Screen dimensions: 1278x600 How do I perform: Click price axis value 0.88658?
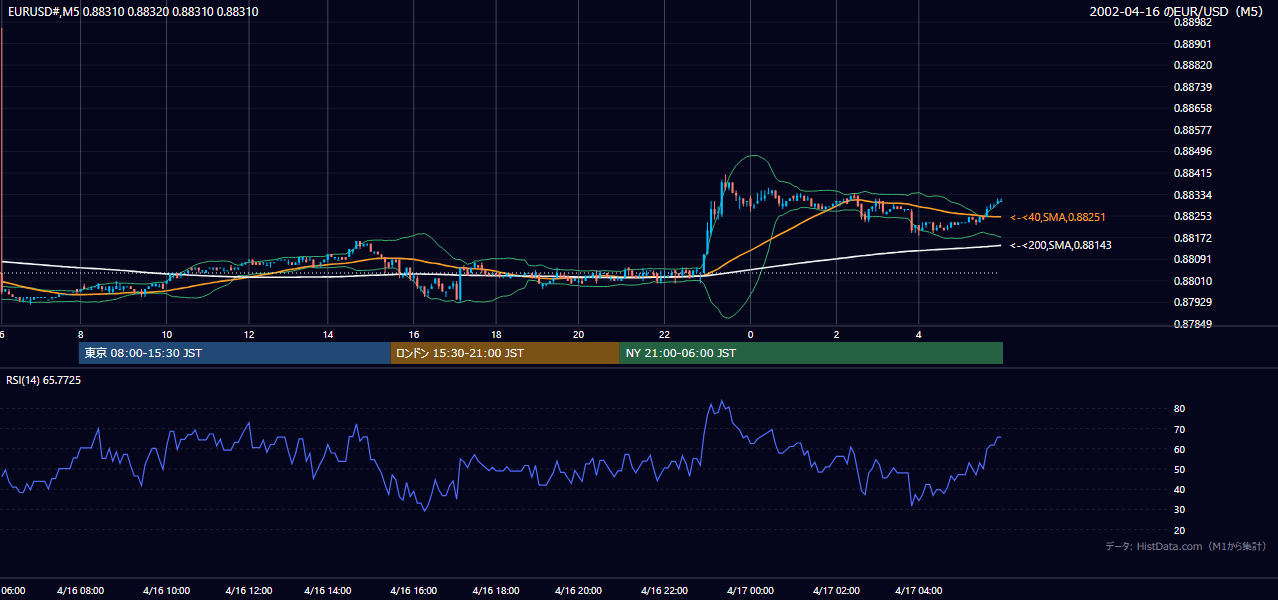[1191, 108]
